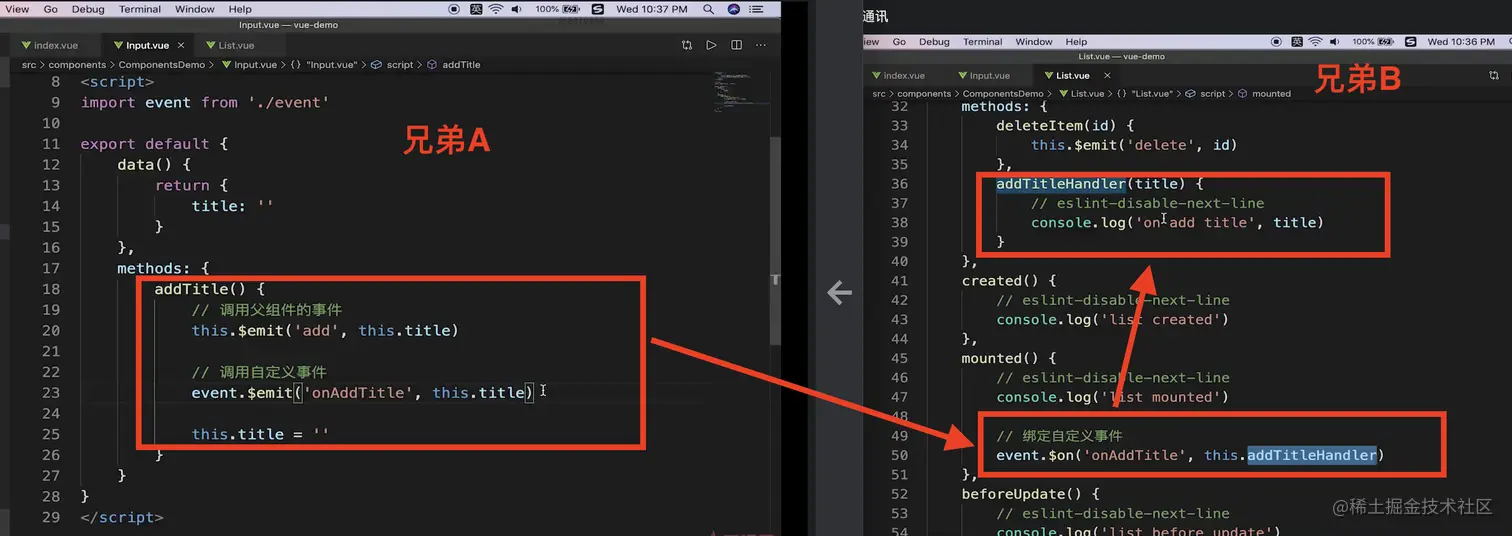Screen dimensions: 1512x536
Task: Open 'script' breadcrumb in Input.vue window
Action: tap(400, 64)
